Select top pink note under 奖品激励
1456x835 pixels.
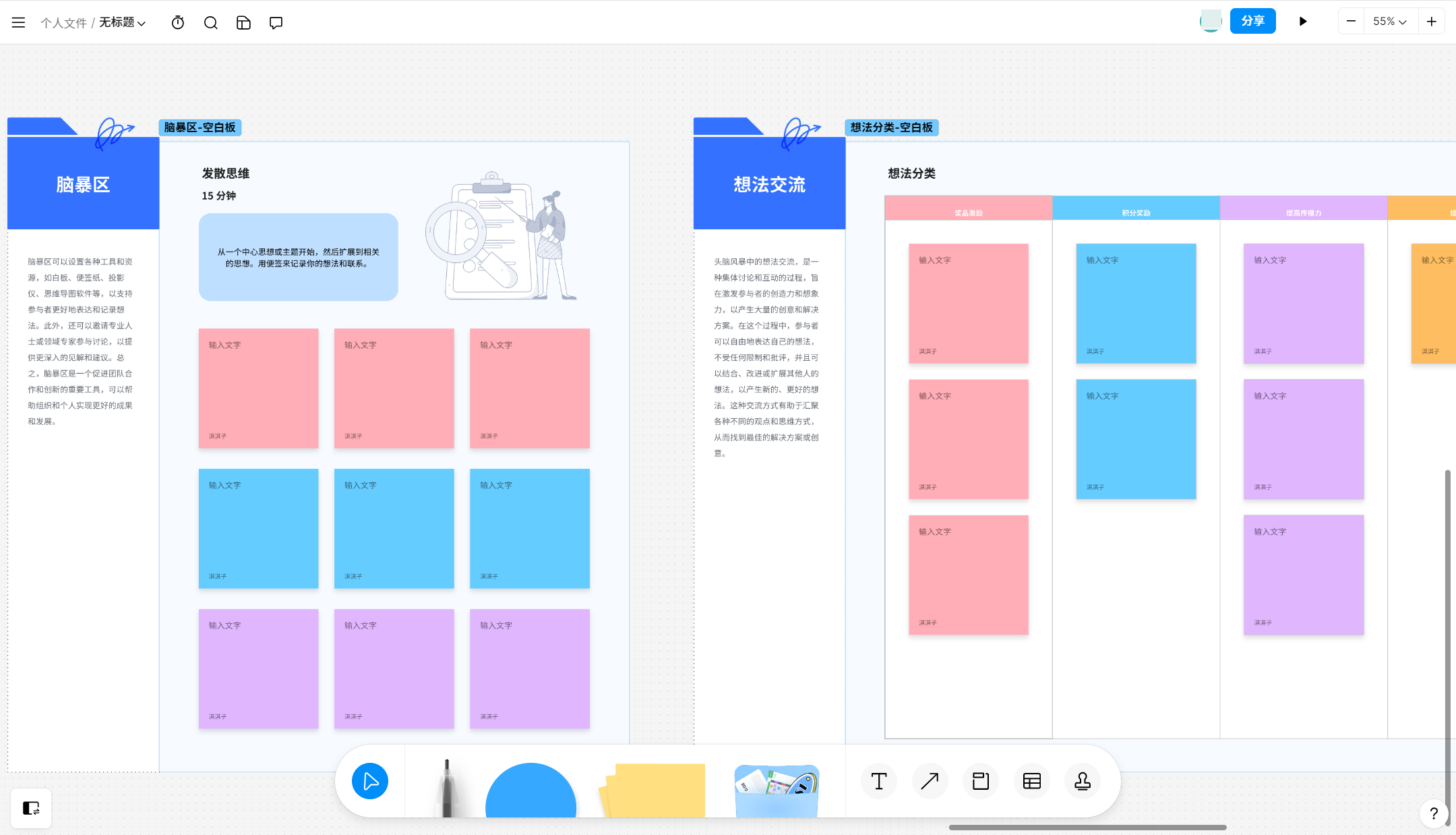(x=968, y=304)
